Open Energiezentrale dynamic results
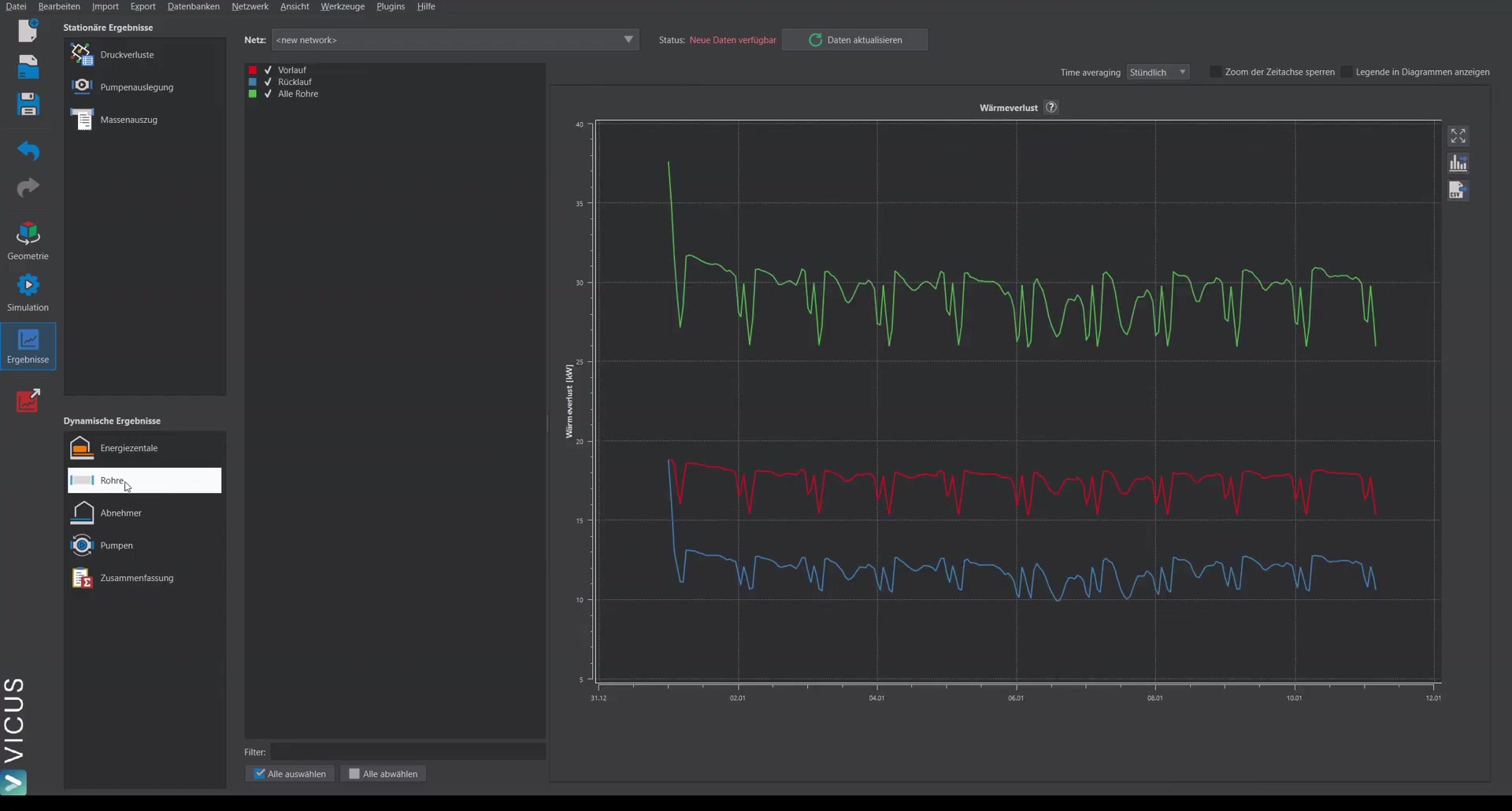 145,448
